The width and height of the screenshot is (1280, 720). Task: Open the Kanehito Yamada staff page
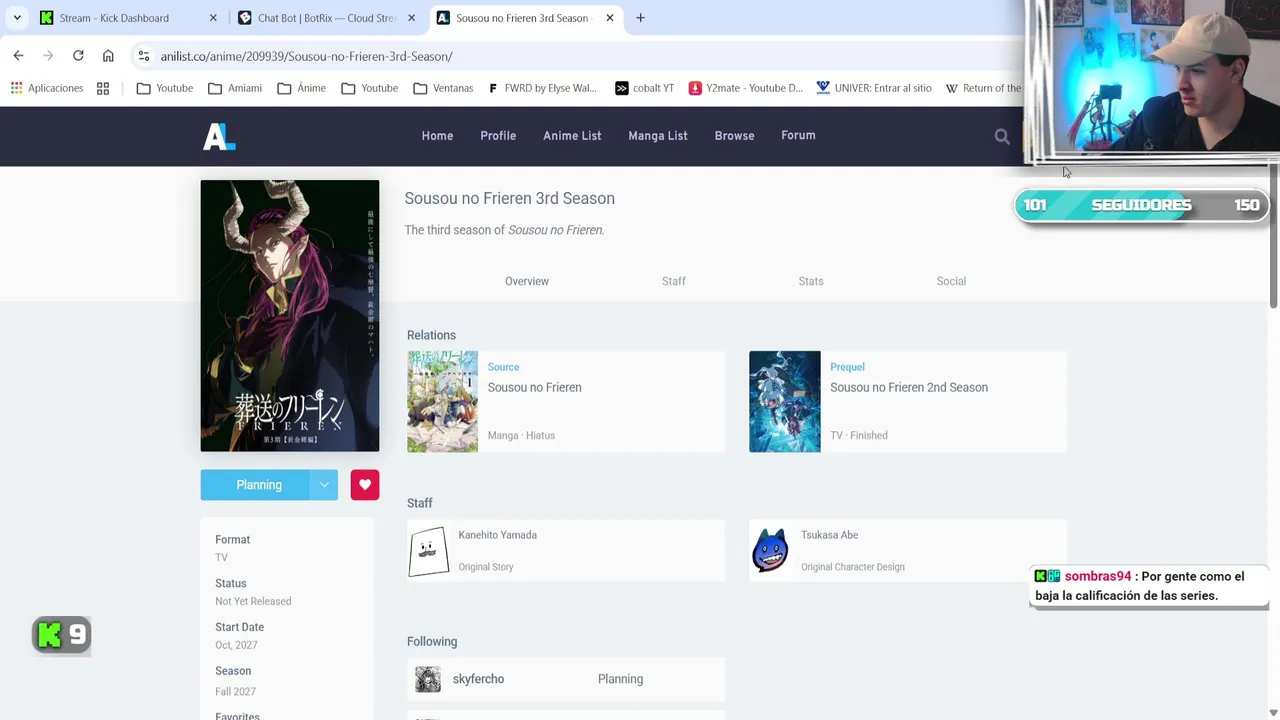[x=498, y=535]
